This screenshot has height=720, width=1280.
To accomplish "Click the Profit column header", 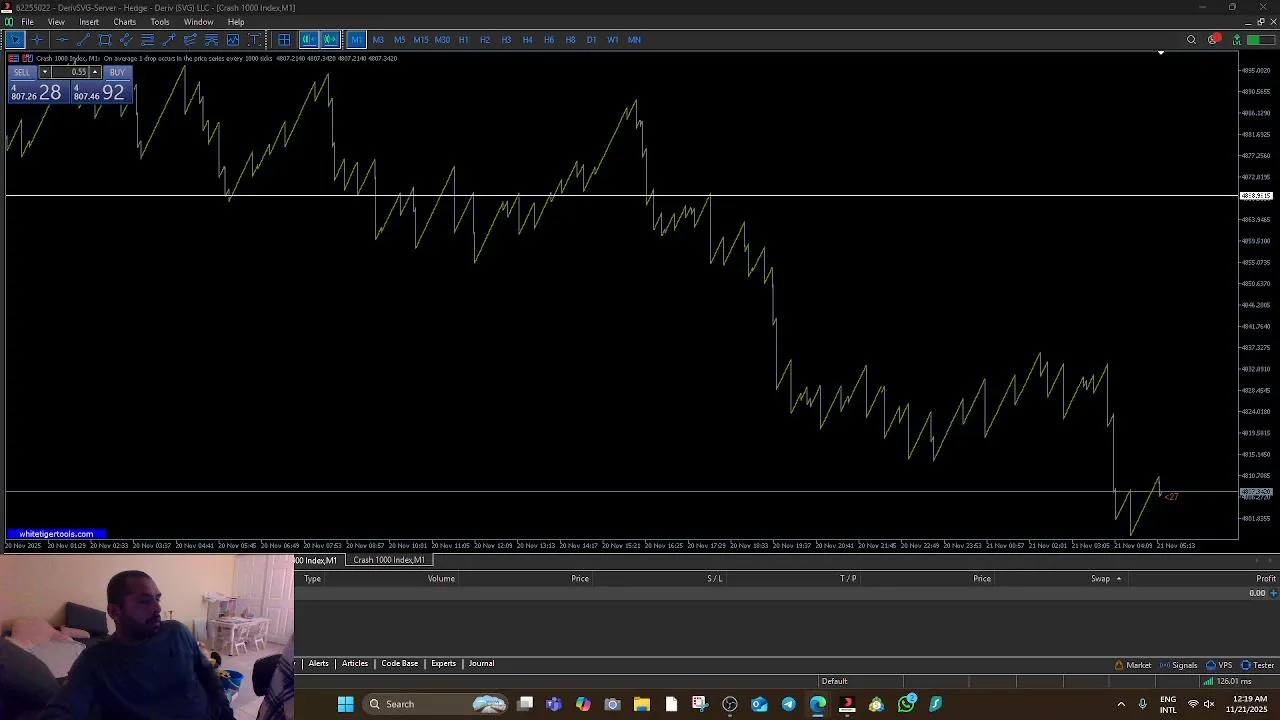I will [1265, 579].
